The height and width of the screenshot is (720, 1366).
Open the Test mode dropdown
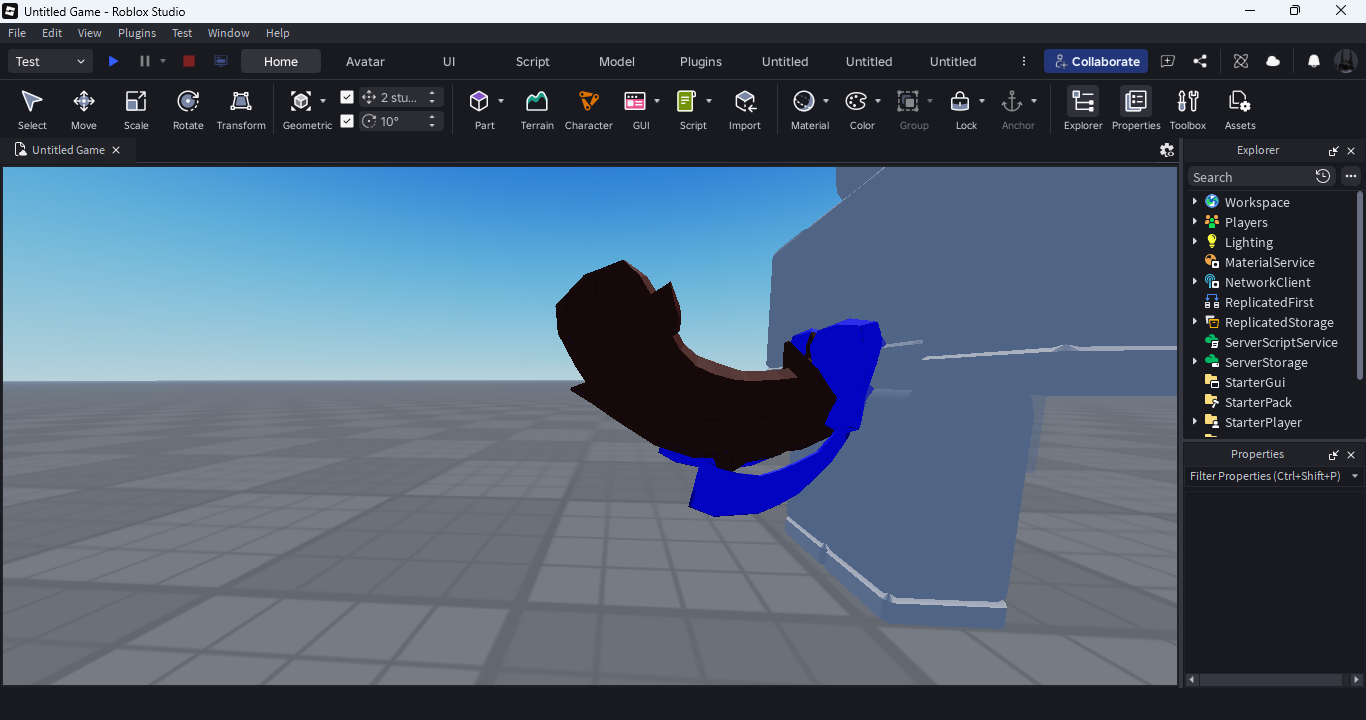coord(51,61)
